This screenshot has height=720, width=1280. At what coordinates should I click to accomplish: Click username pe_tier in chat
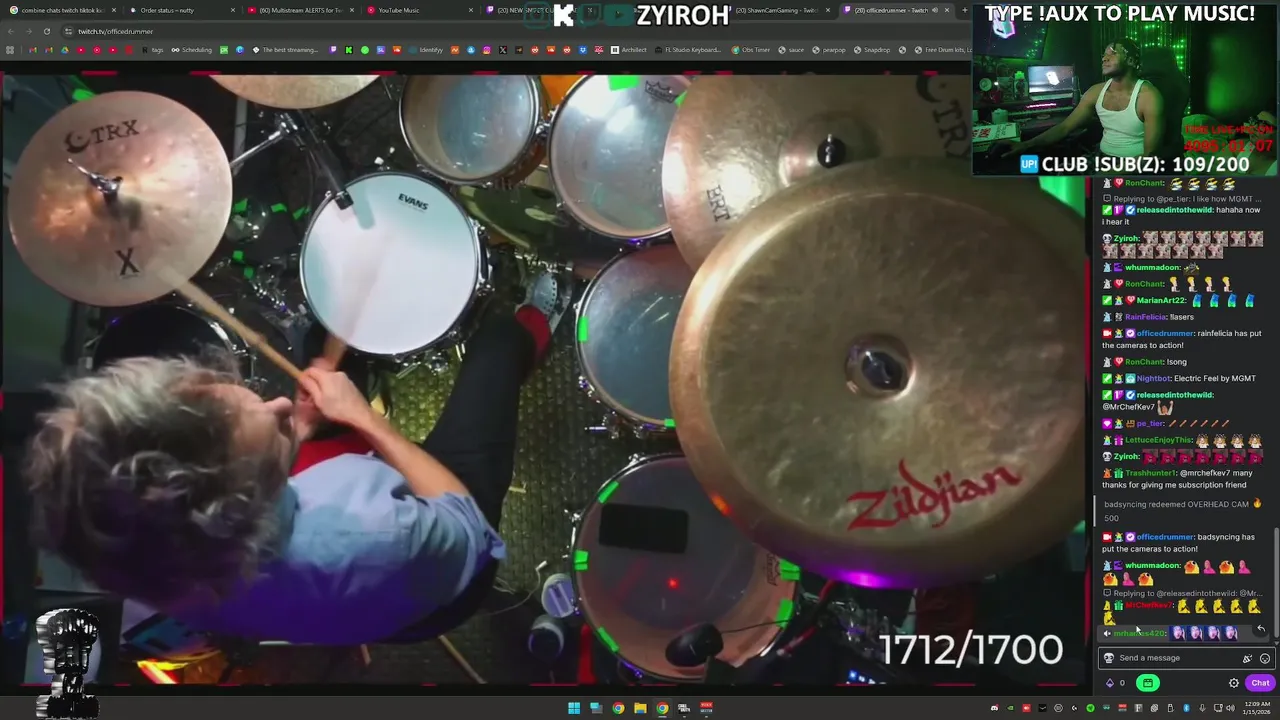coord(1150,424)
